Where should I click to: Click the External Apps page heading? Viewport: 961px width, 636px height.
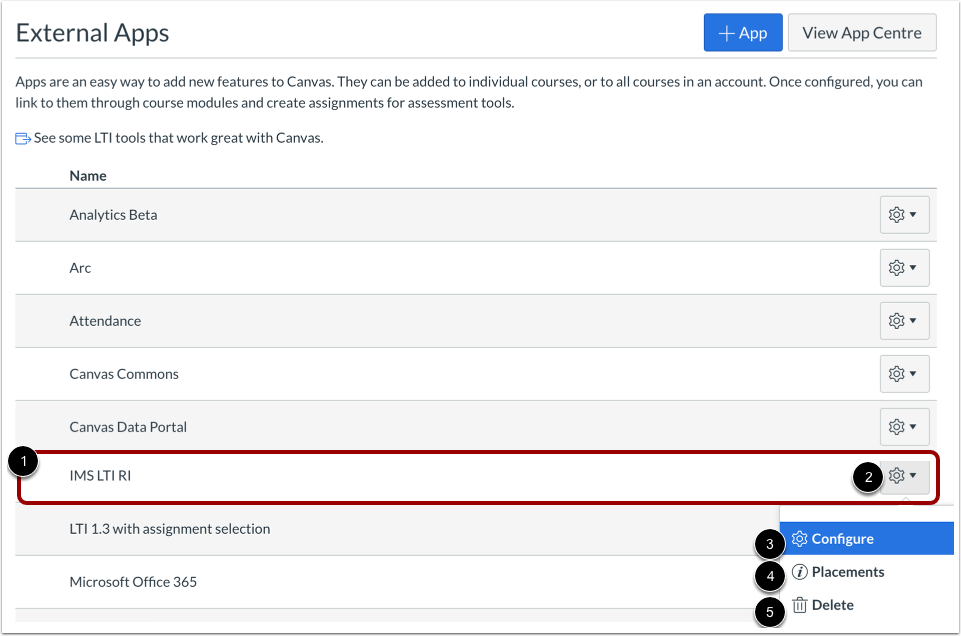coord(92,33)
